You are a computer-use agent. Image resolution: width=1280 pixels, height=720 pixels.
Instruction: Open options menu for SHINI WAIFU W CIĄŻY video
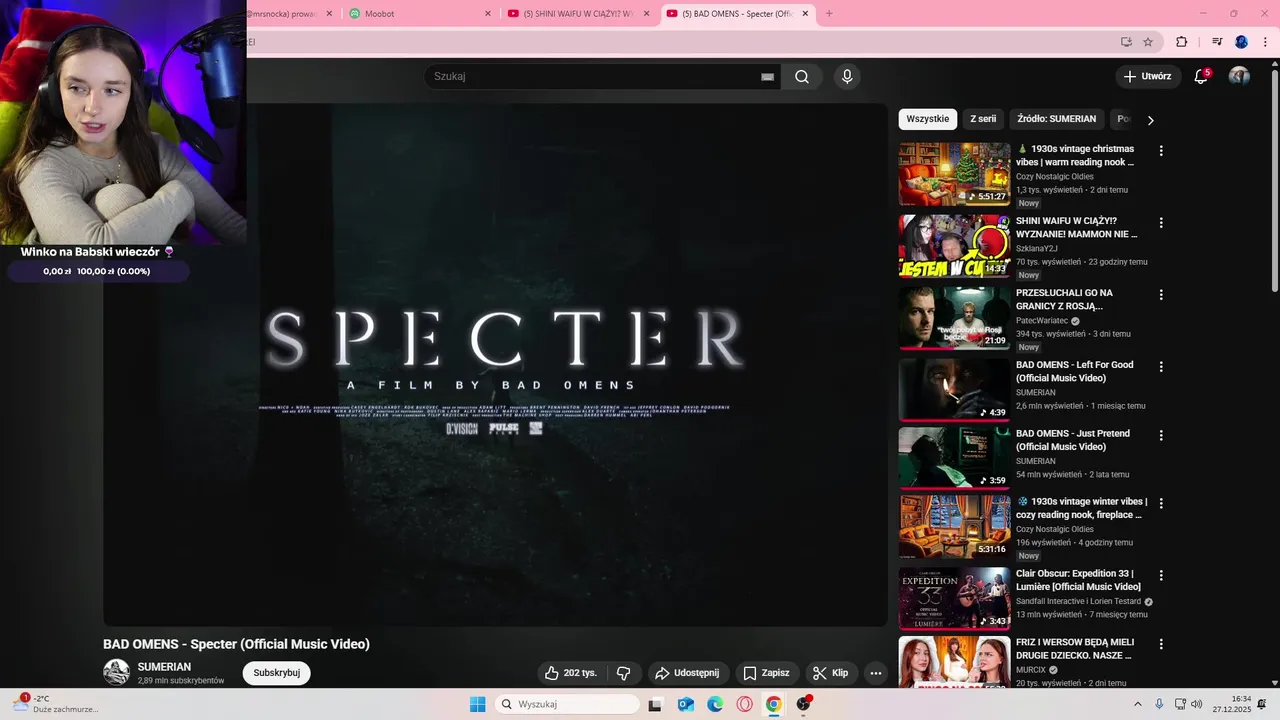coord(1161,223)
